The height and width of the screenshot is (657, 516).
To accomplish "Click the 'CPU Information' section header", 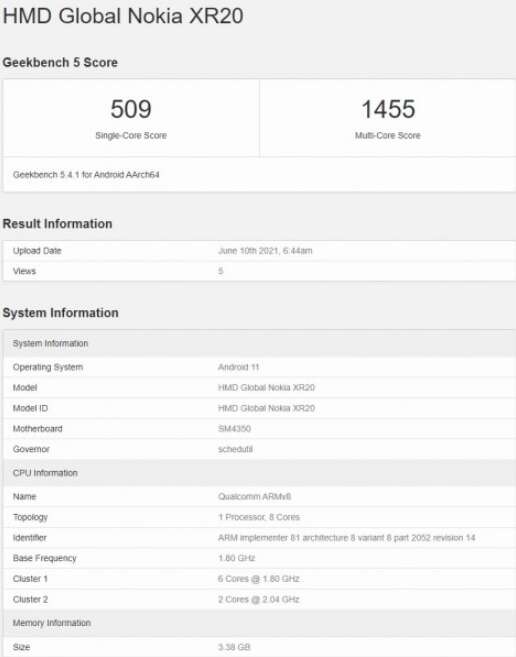I will click(260, 473).
